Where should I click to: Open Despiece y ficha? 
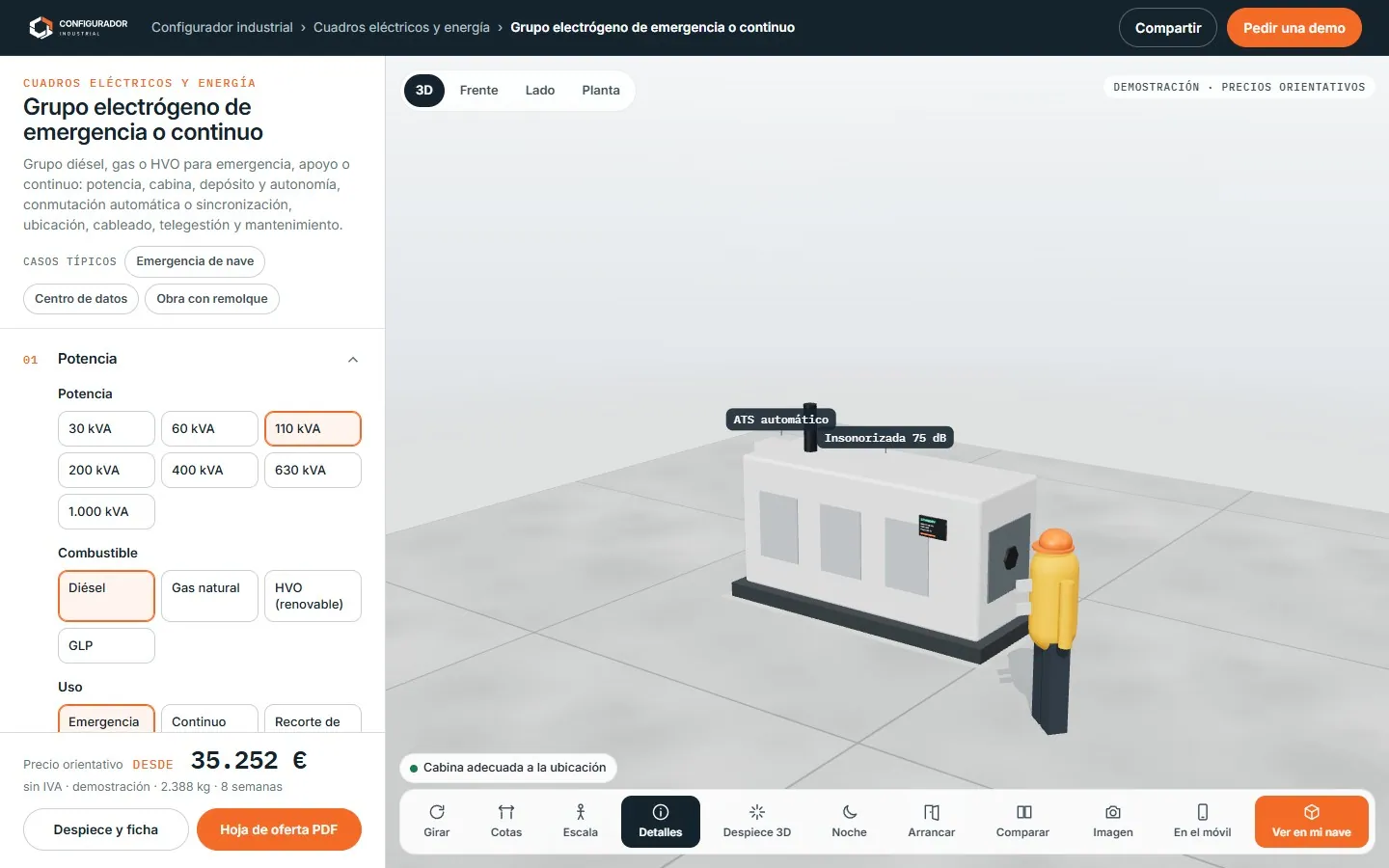(106, 829)
